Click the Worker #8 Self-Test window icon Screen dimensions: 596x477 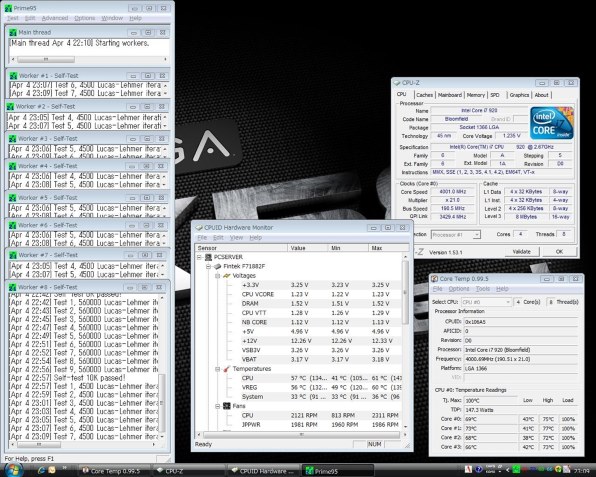pyautogui.click(x=13, y=287)
